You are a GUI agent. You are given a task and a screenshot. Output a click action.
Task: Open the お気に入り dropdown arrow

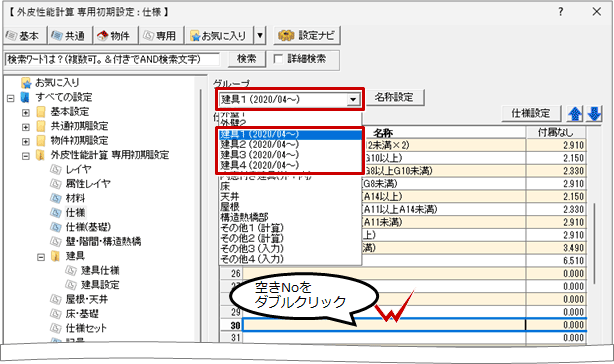(260, 36)
